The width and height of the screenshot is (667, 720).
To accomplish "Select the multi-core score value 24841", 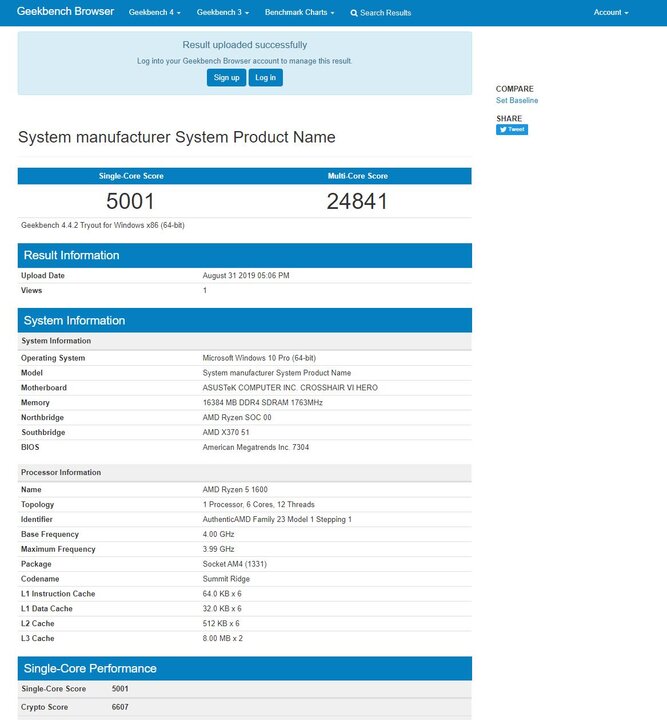I will click(x=357, y=201).
